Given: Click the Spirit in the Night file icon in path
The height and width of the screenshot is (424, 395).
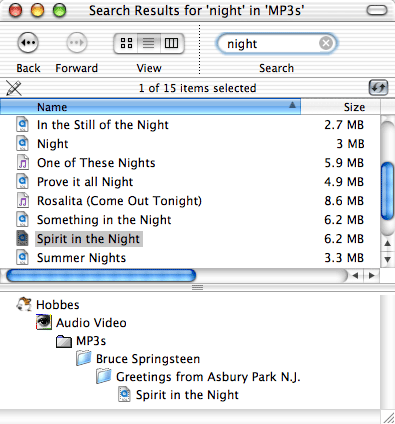Looking at the screenshot, I should [x=124, y=394].
